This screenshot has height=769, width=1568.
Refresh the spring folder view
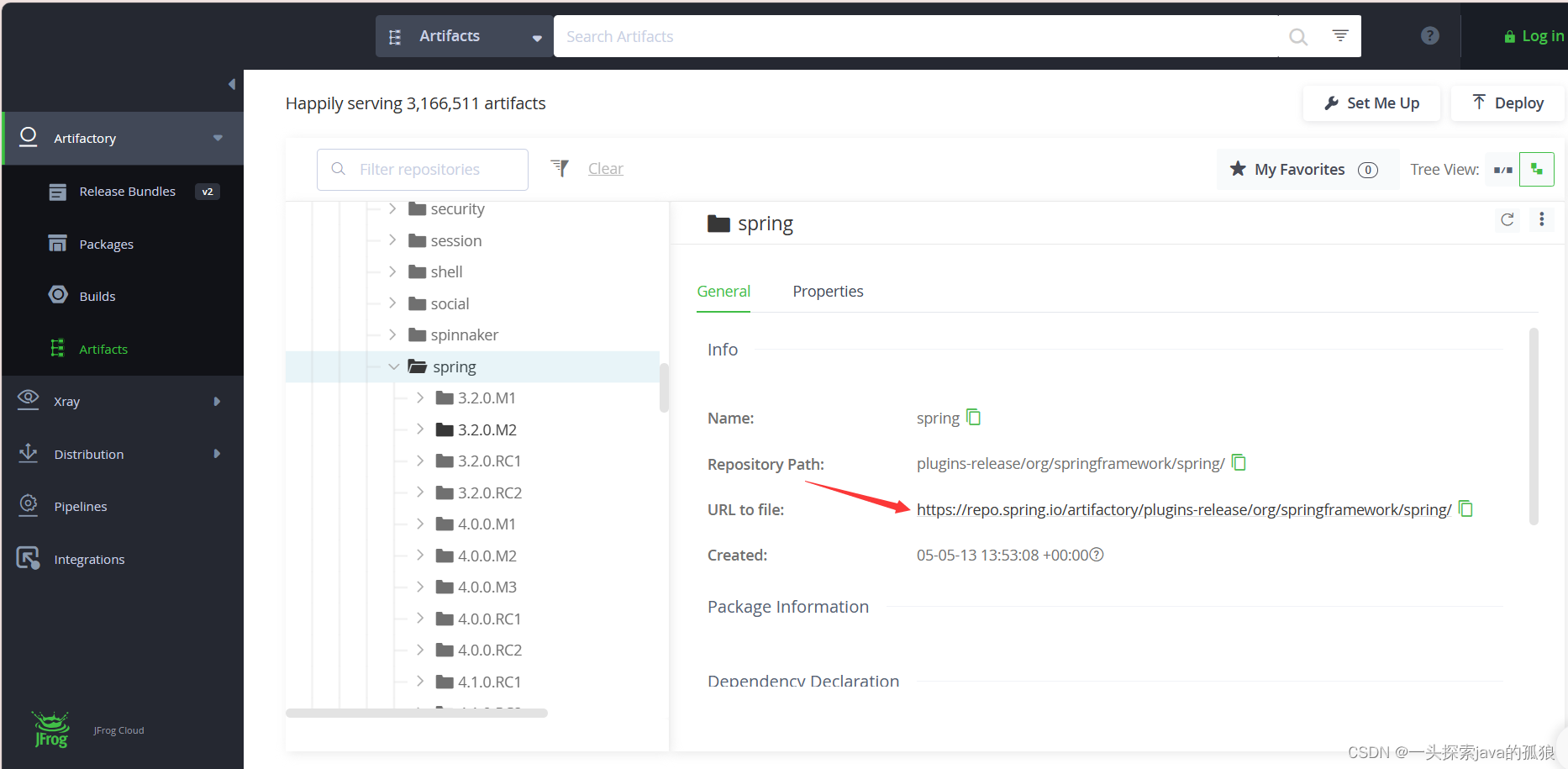click(x=1507, y=219)
